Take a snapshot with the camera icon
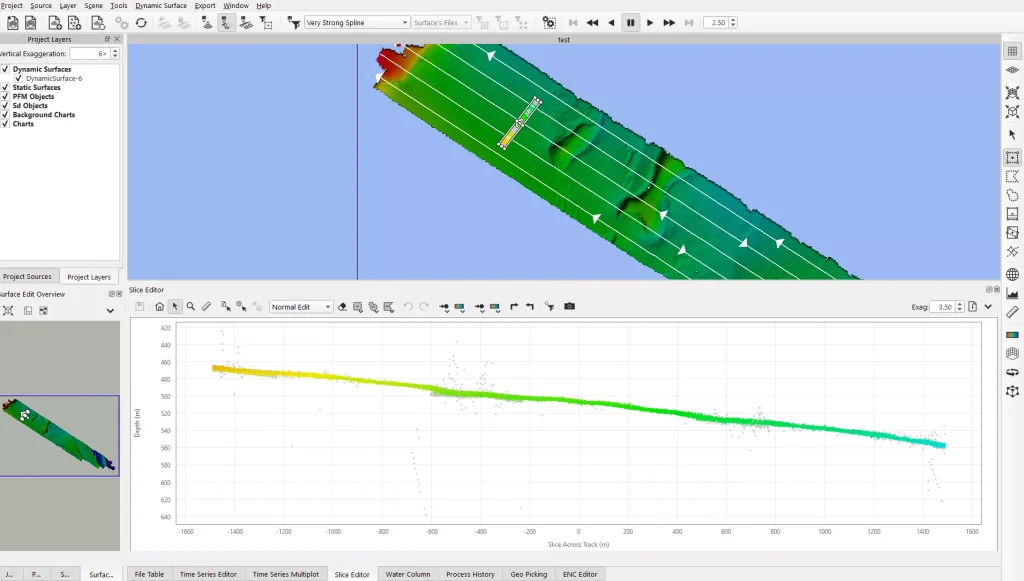Screen dimensions: 1024x581 coord(569,307)
